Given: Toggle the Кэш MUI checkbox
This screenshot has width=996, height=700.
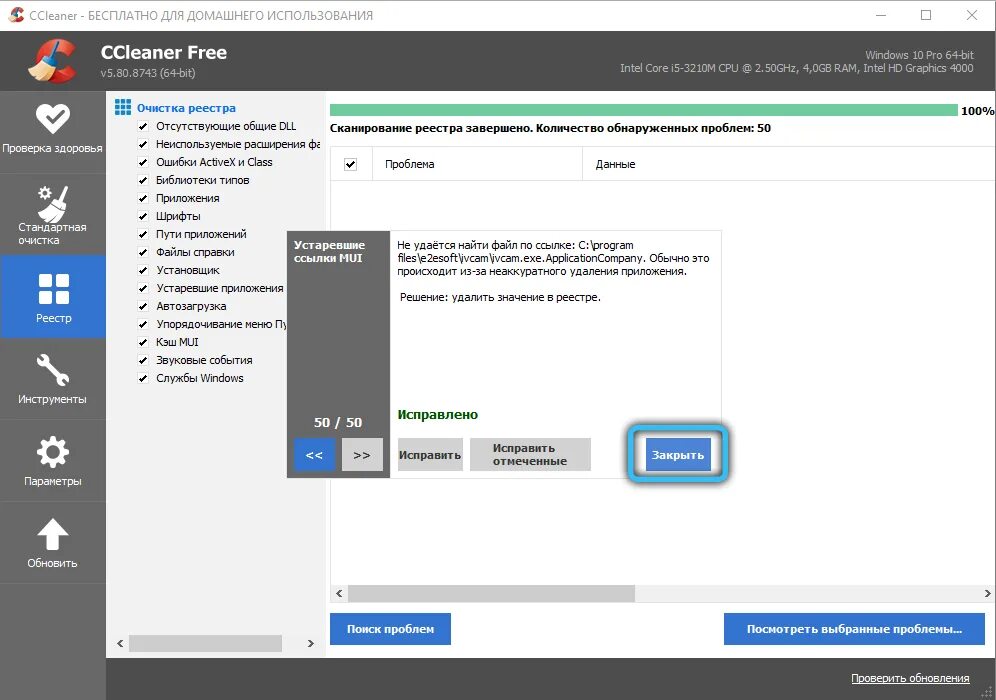Looking at the screenshot, I should click(x=143, y=342).
